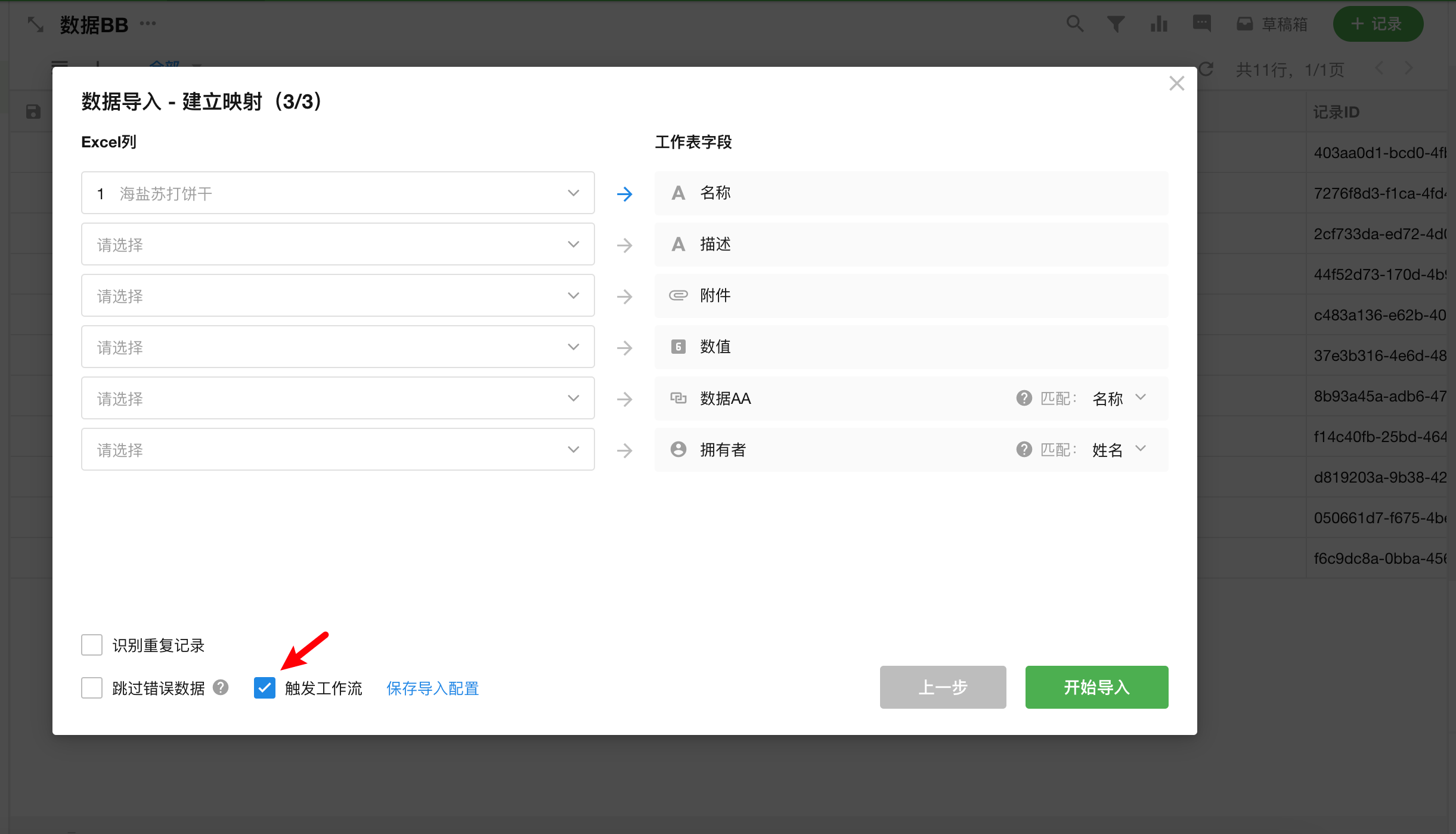Open Excel column dropdown for 名称
Image resolution: width=1456 pixels, height=834 pixels.
337,193
